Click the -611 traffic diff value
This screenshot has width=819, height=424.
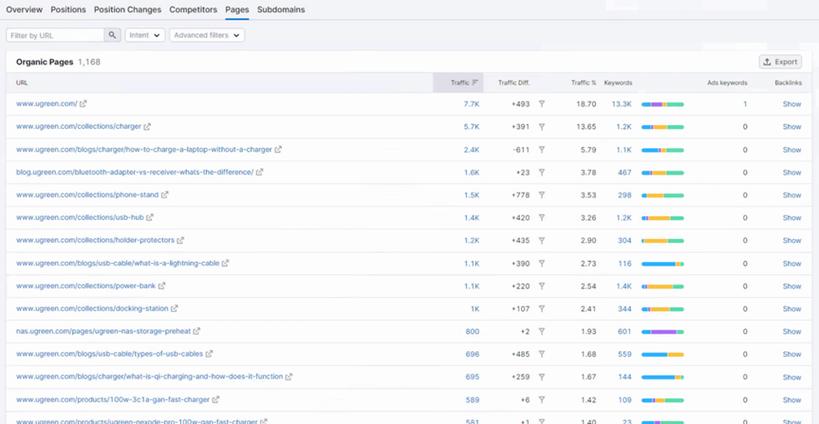click(x=521, y=149)
